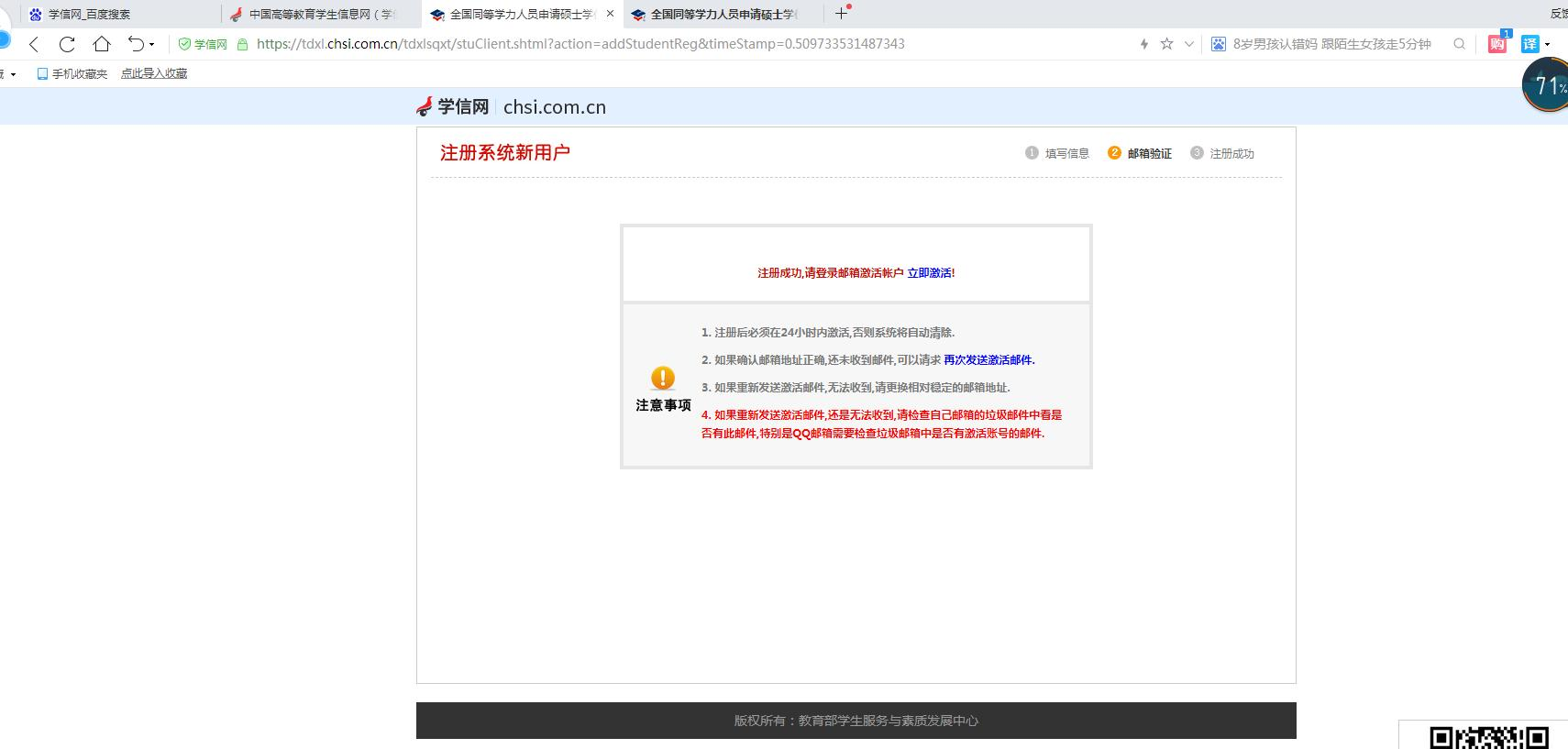Expand the translate extension dropdown arrow
Screen dimensions: 1568x749
pyautogui.click(x=1548, y=44)
